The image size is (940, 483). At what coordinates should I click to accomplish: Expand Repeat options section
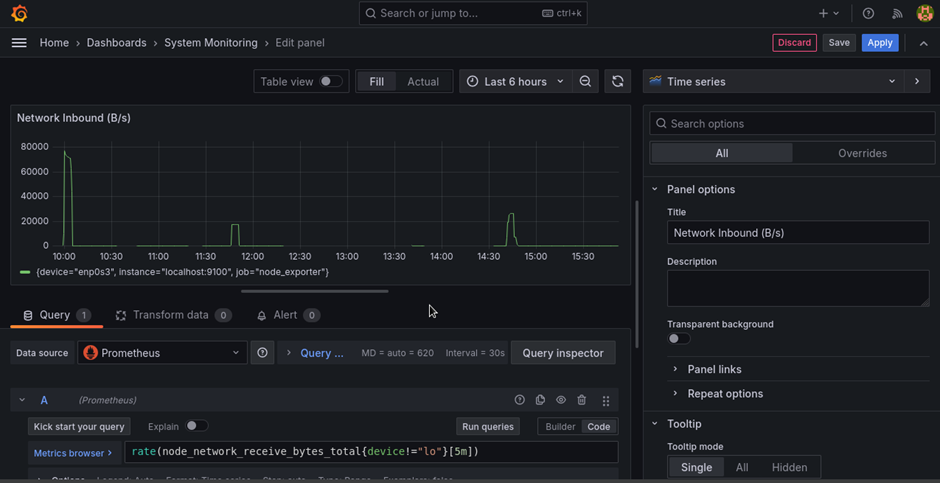click(725, 394)
